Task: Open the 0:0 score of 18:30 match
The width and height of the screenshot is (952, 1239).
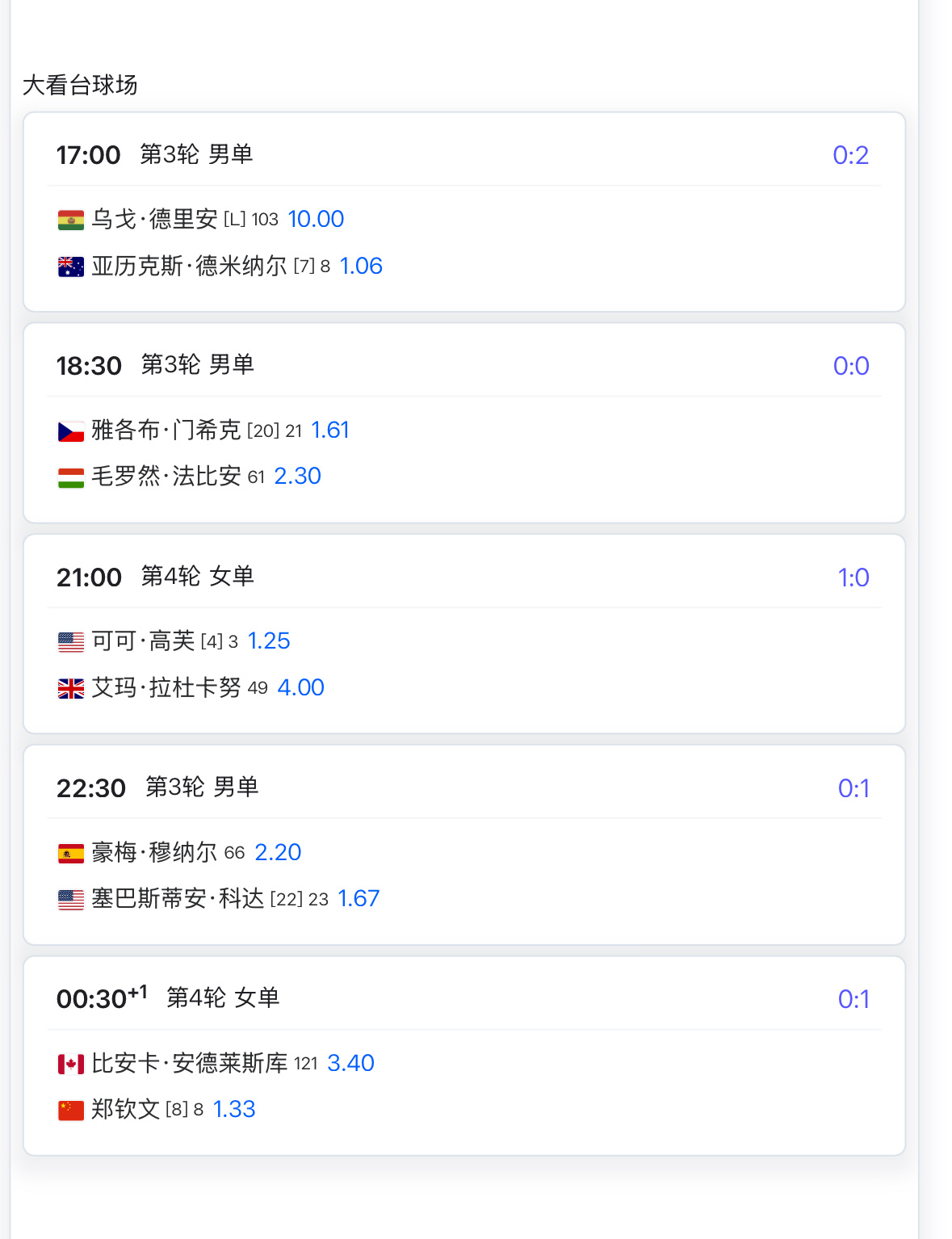Action: pos(851,366)
